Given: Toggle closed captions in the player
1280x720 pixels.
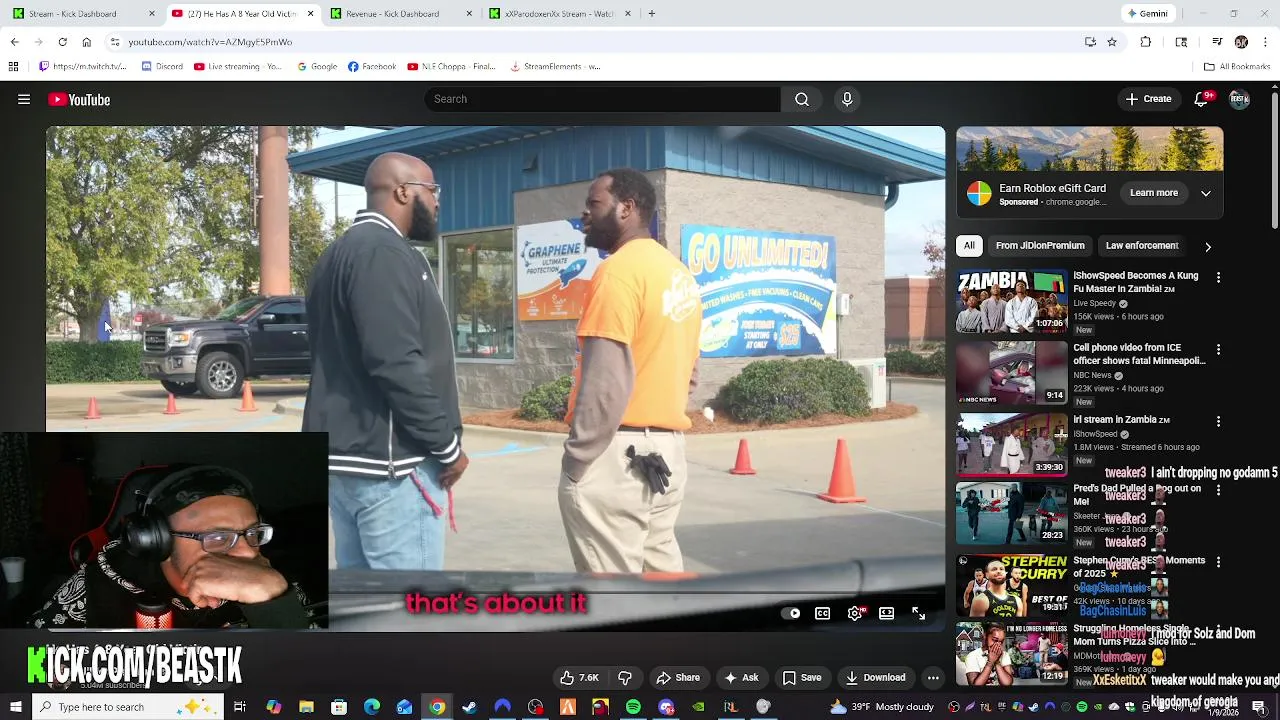Looking at the screenshot, I should click(x=822, y=613).
